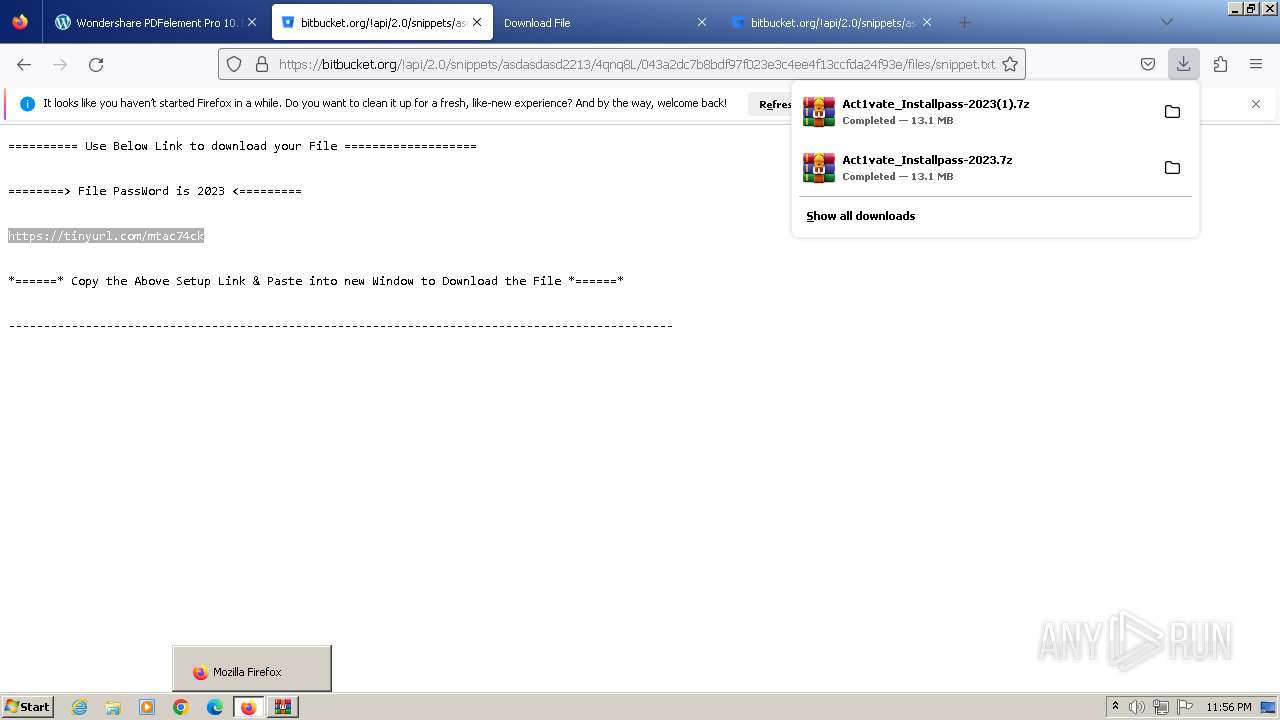Expand the list all tabs dropdown
1280x720 pixels.
pyautogui.click(x=1166, y=22)
